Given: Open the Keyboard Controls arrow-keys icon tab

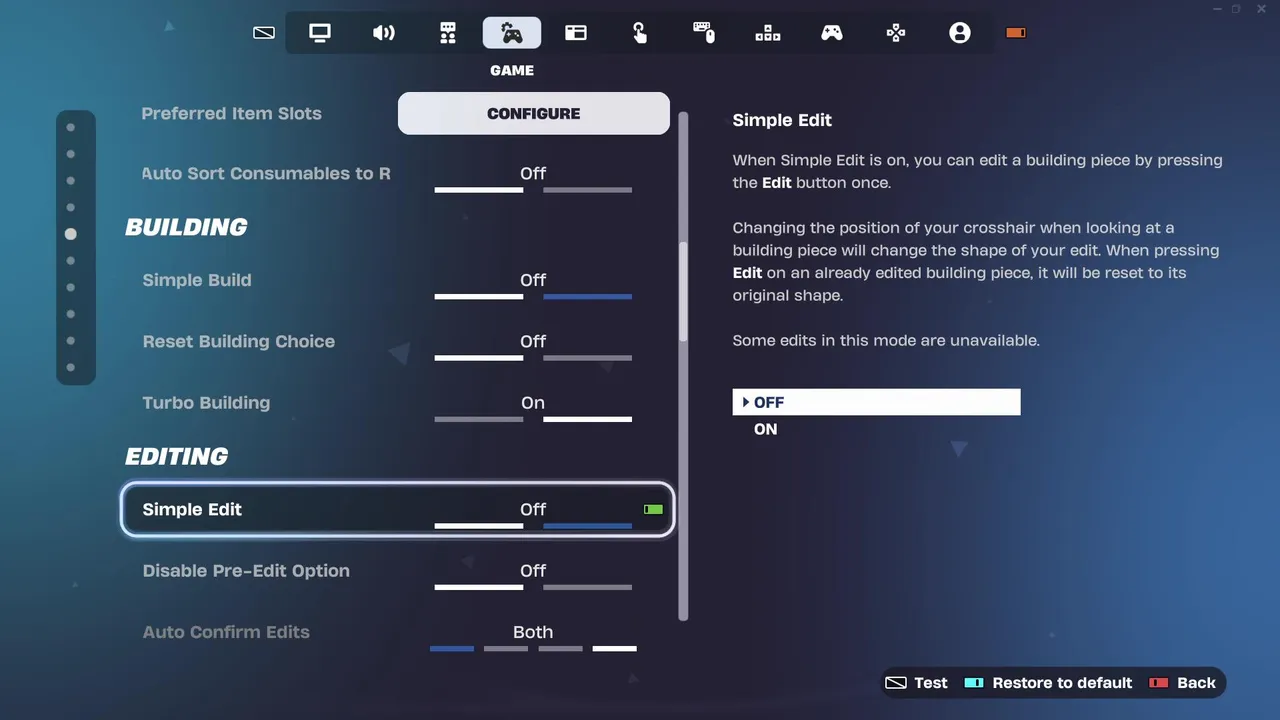Looking at the screenshot, I should coord(768,33).
